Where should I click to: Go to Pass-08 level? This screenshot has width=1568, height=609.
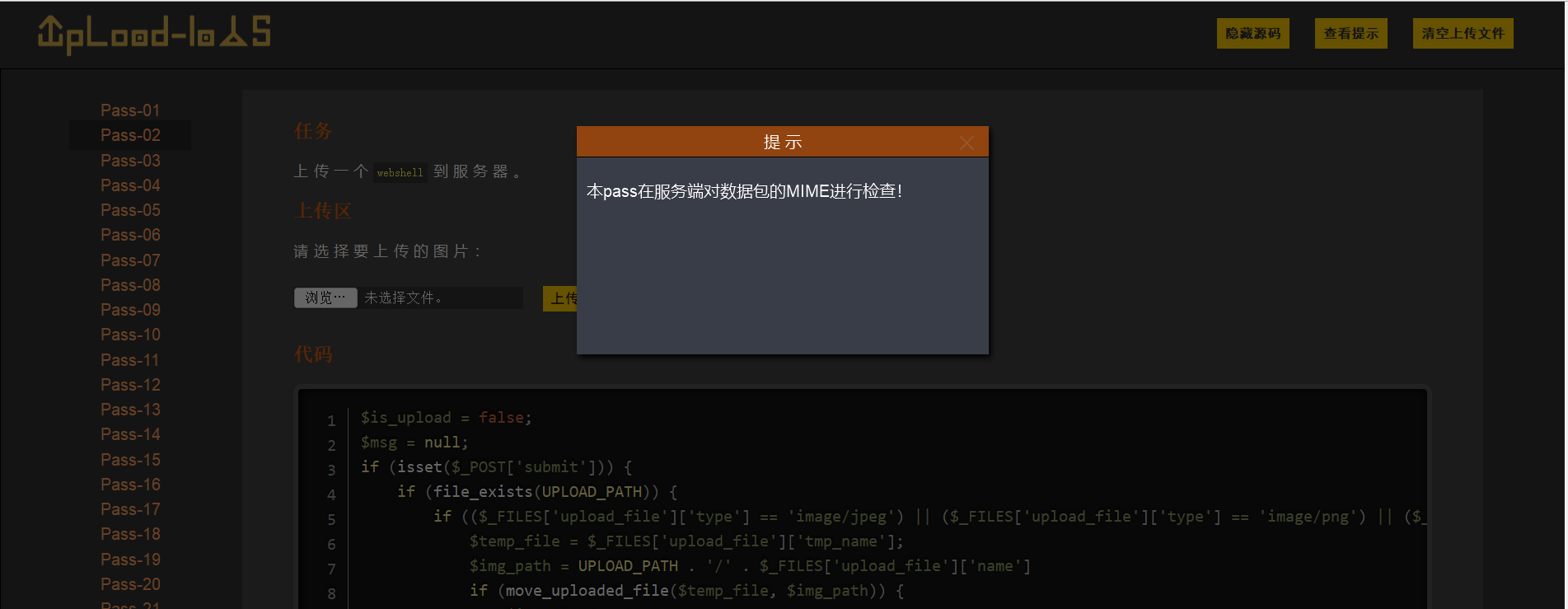point(130,285)
